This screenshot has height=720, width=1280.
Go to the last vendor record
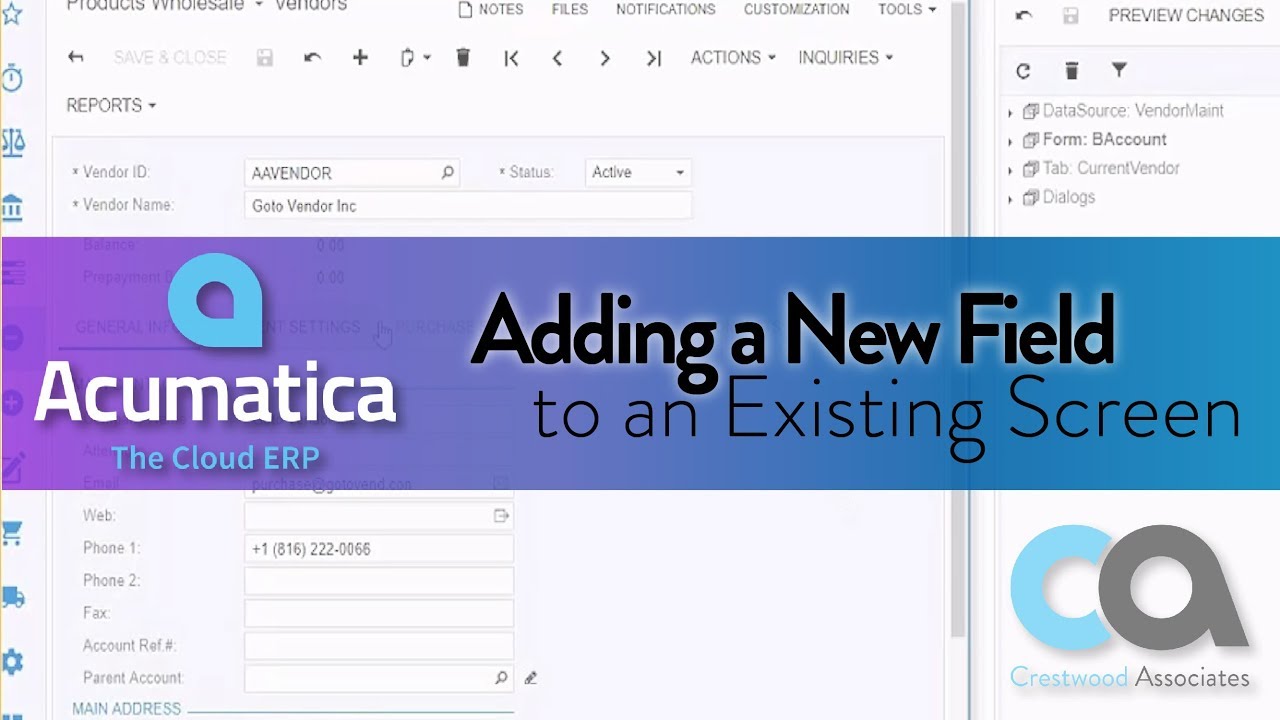654,58
